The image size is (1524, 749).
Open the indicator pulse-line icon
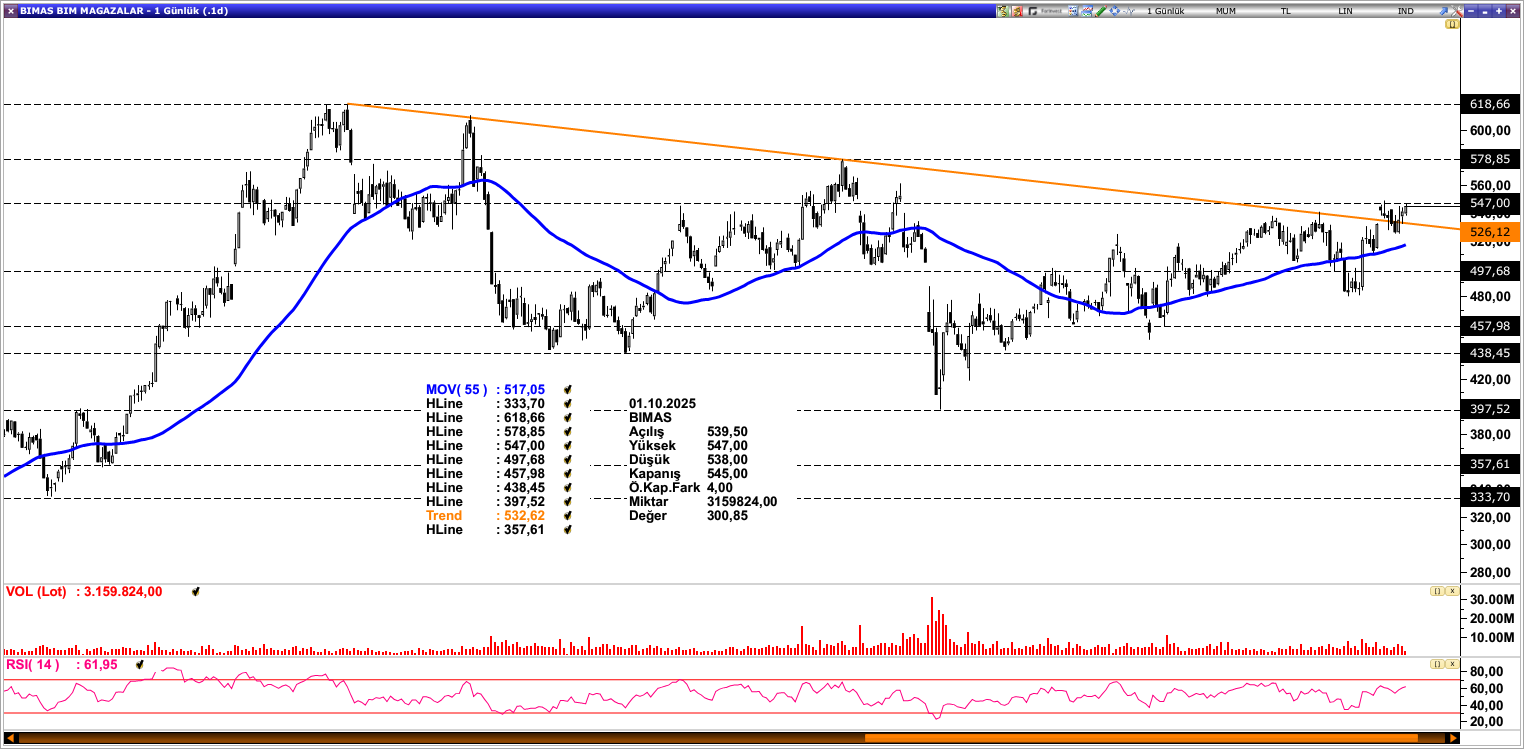coord(1129,11)
